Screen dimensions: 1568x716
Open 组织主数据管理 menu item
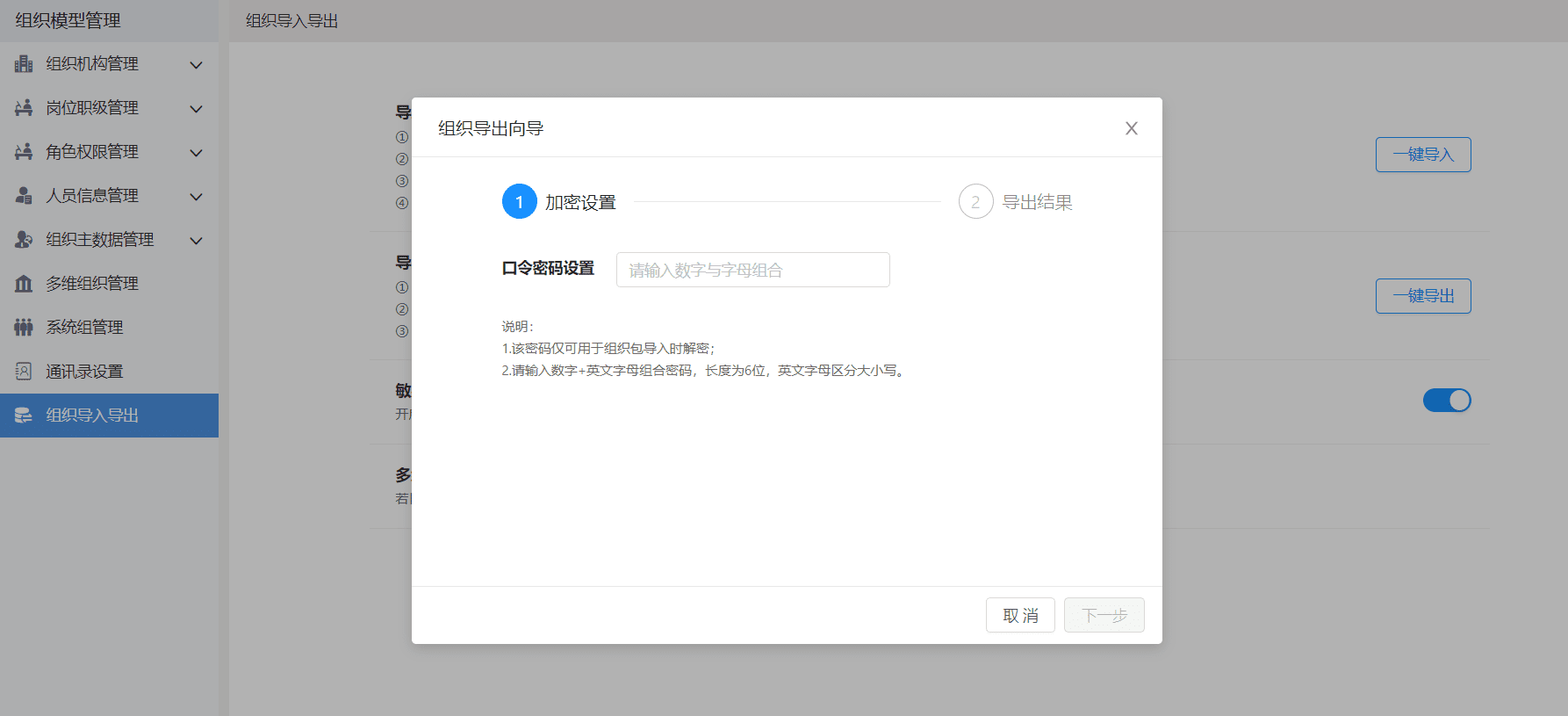tap(109, 240)
